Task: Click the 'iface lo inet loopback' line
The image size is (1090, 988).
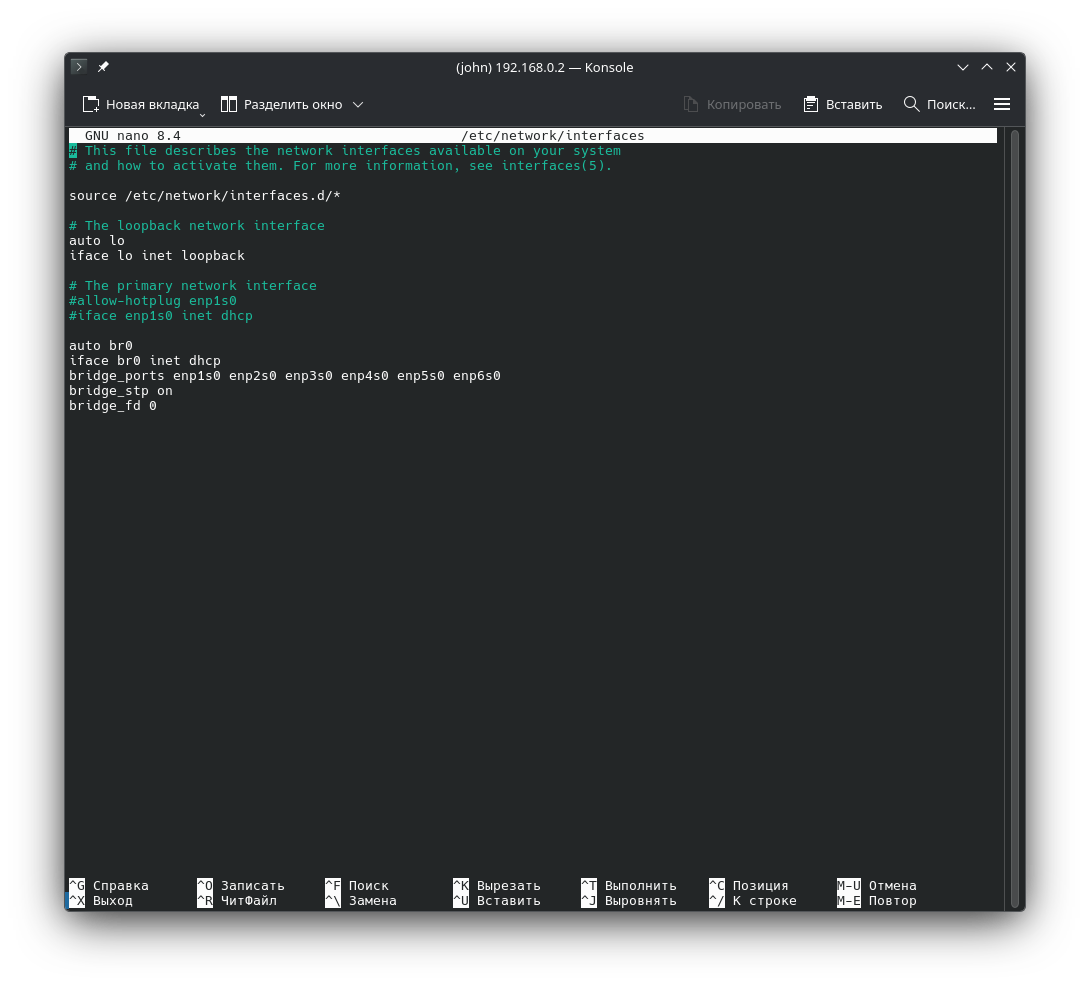Action: (157, 255)
